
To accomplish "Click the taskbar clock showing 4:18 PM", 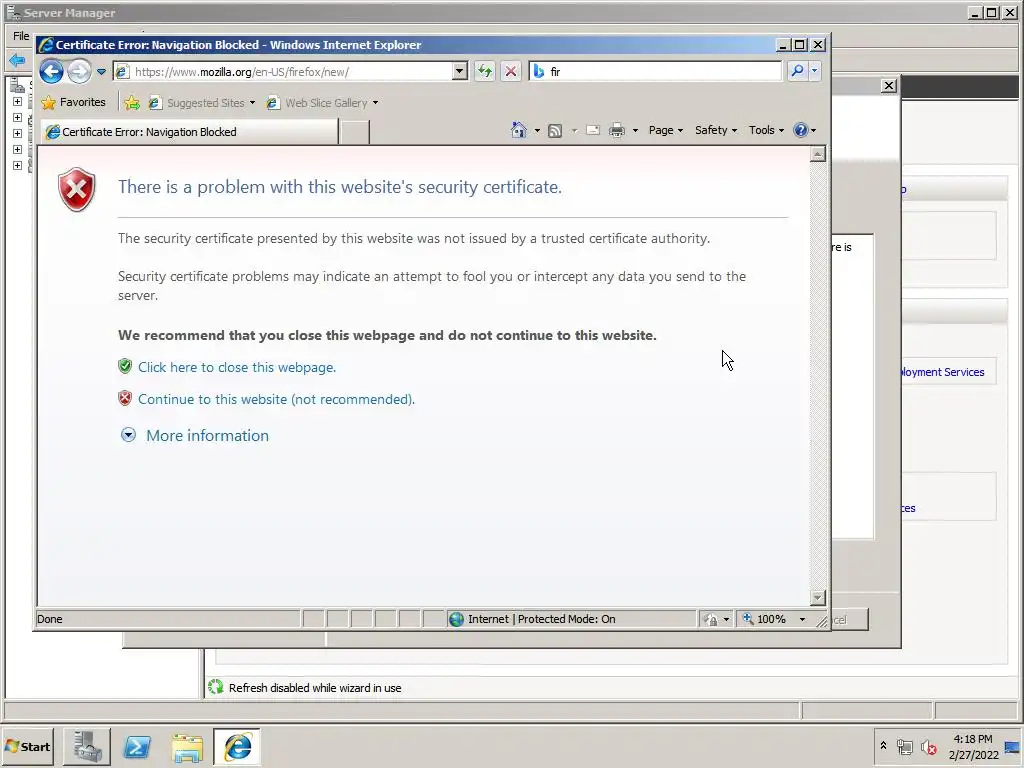I will click(973, 746).
